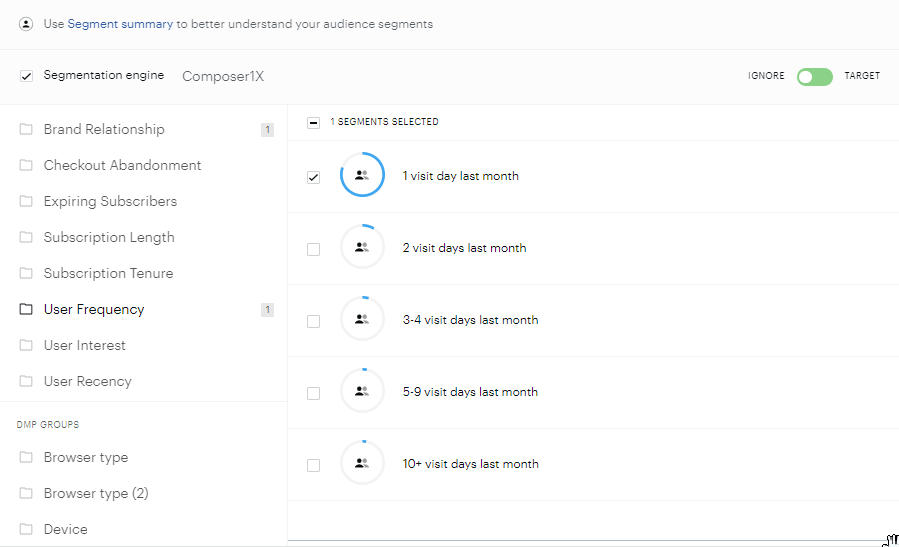Click the 1 SEGMENTS SELECTED label
The image size is (899, 547).
tap(384, 122)
